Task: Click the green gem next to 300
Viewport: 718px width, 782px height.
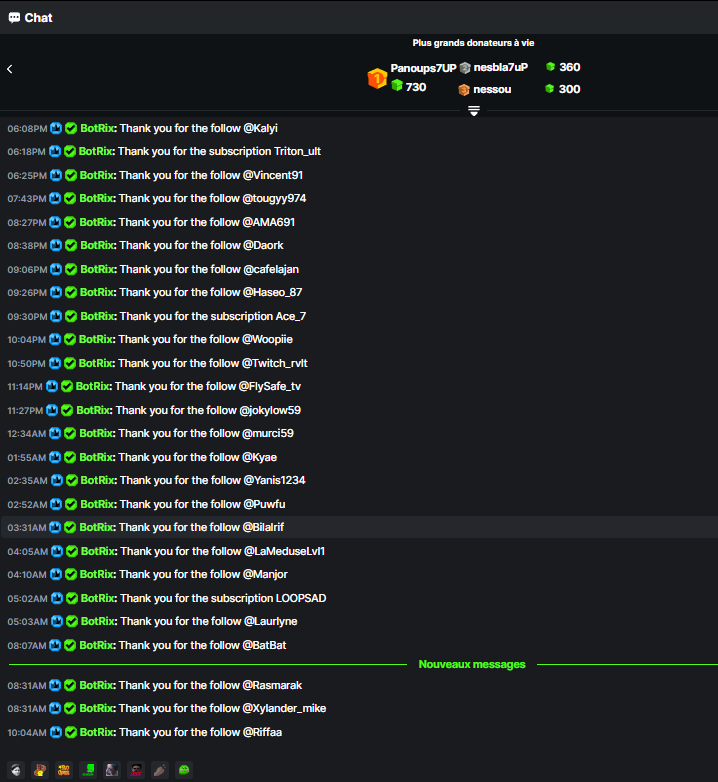Action: 549,89
